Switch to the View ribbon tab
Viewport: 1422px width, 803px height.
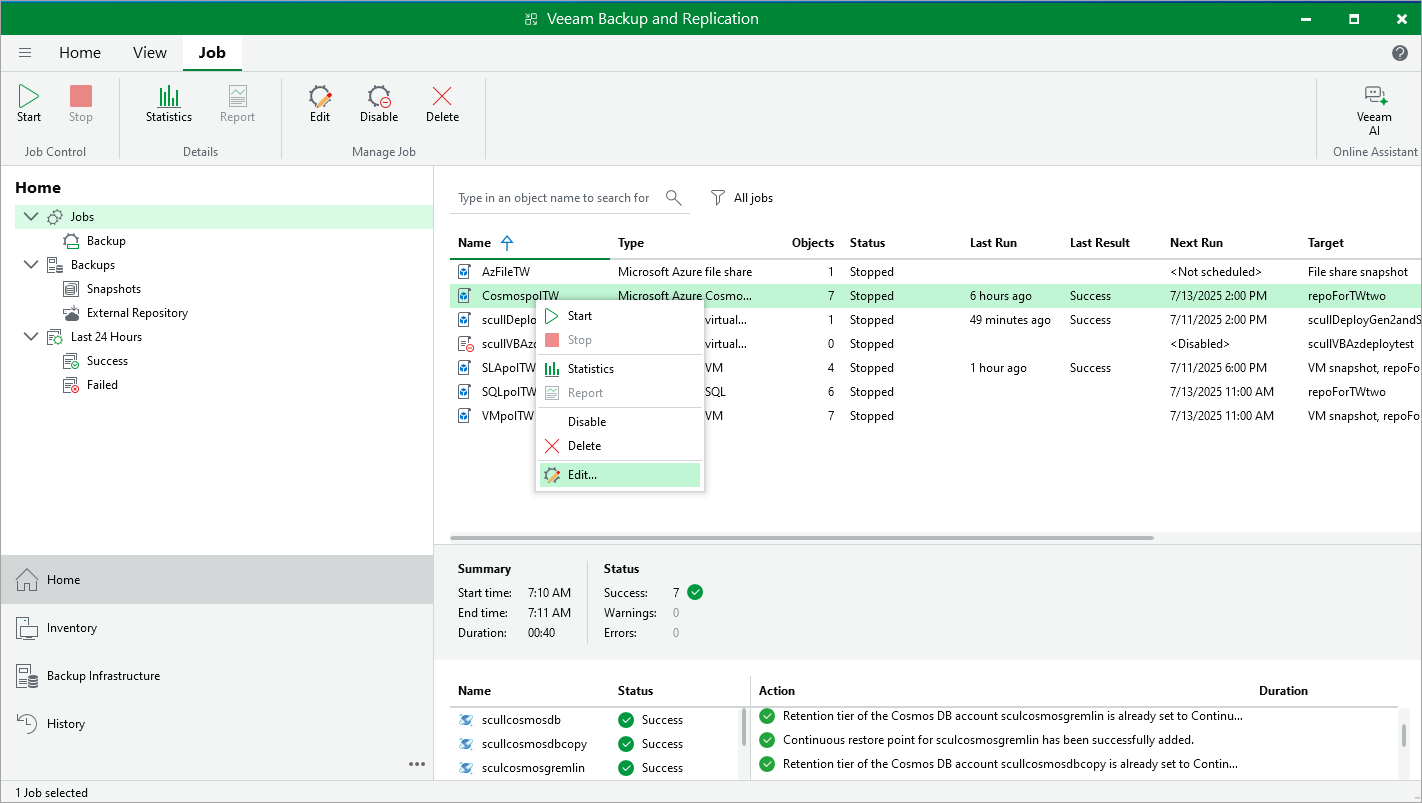(x=150, y=53)
